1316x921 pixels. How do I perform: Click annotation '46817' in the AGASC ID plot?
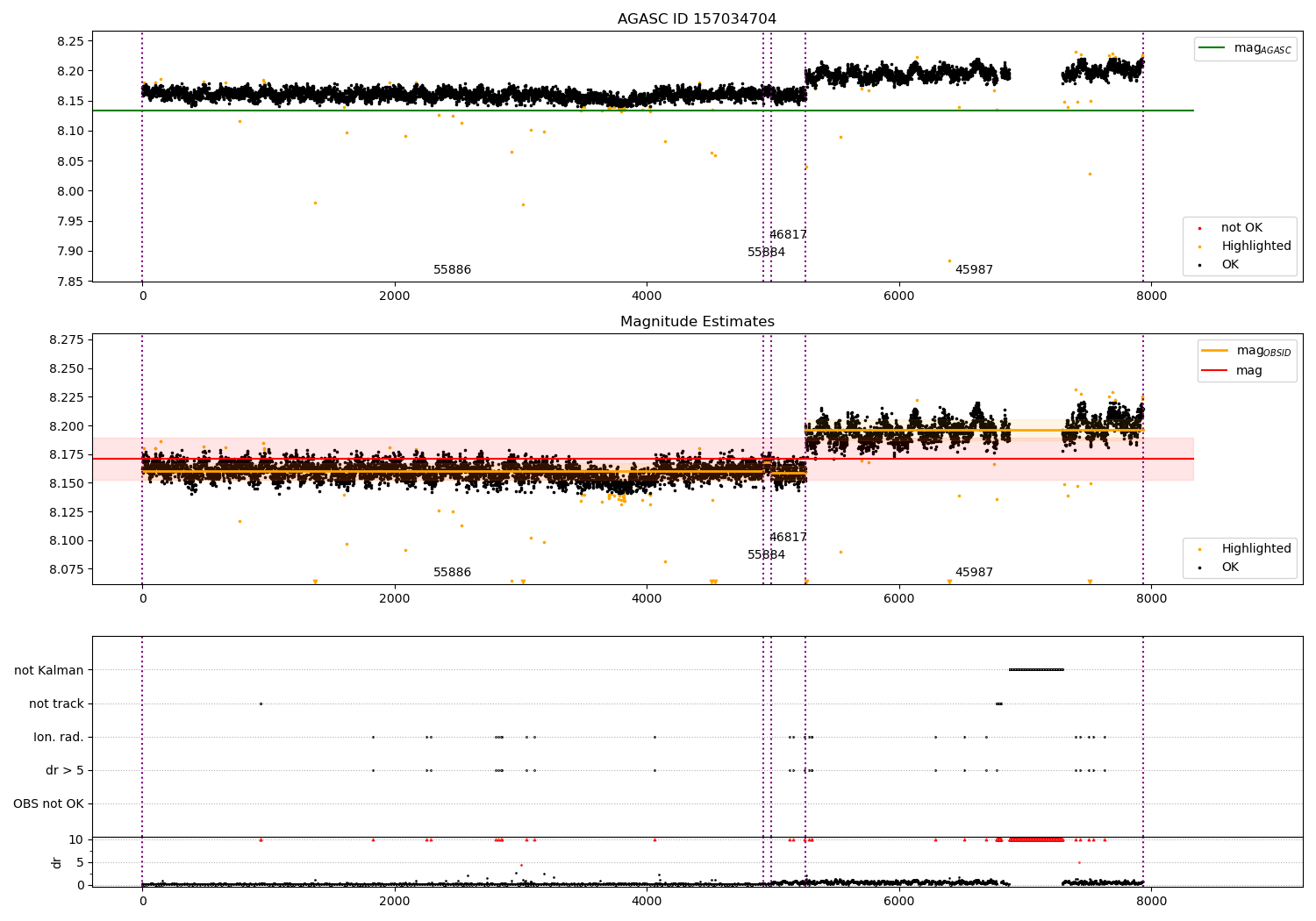(788, 235)
